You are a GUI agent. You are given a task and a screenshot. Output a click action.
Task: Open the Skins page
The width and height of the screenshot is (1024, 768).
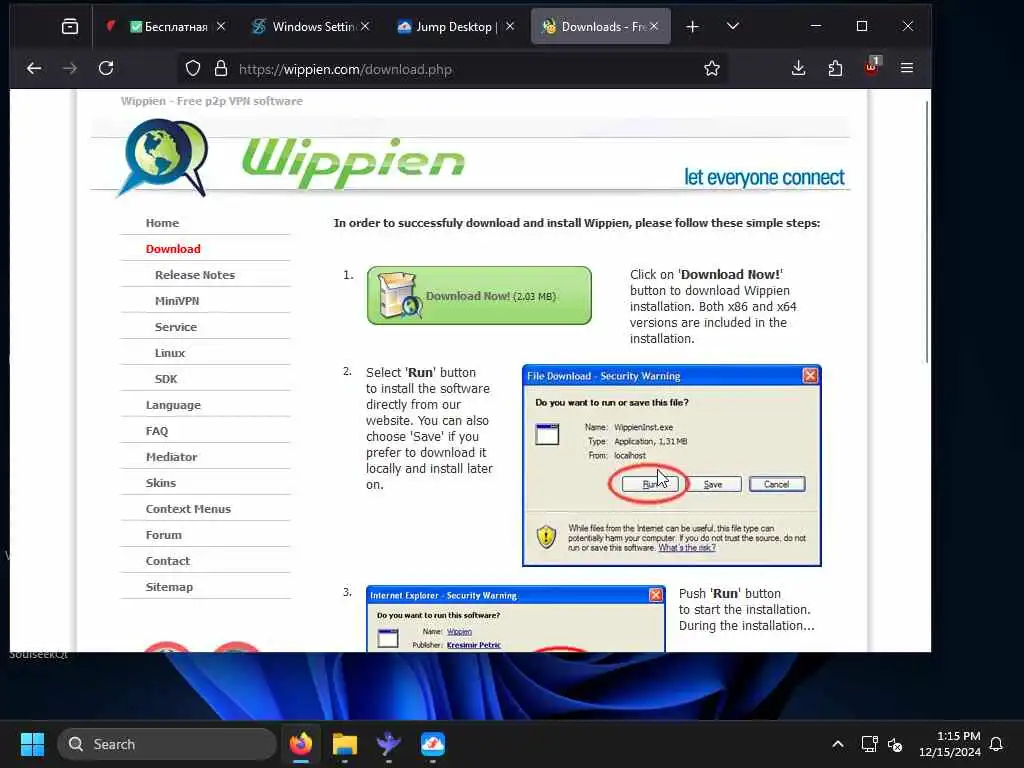pyautogui.click(x=161, y=483)
